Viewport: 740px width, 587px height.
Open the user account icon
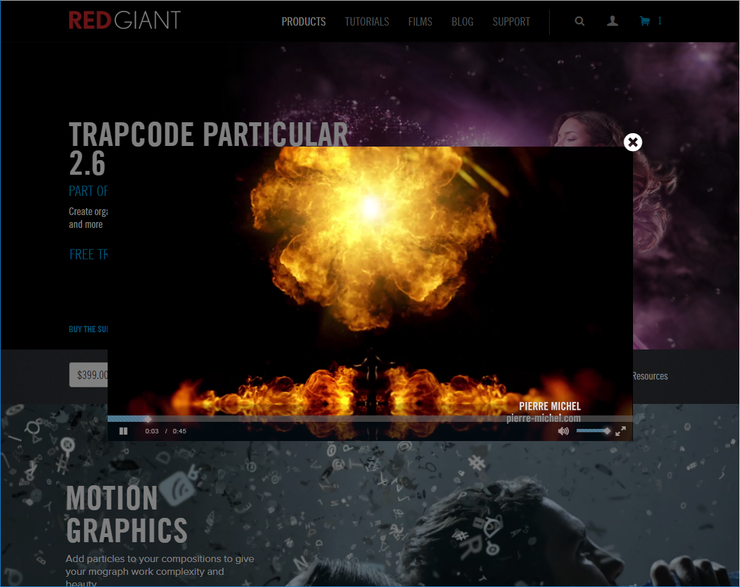tap(612, 21)
